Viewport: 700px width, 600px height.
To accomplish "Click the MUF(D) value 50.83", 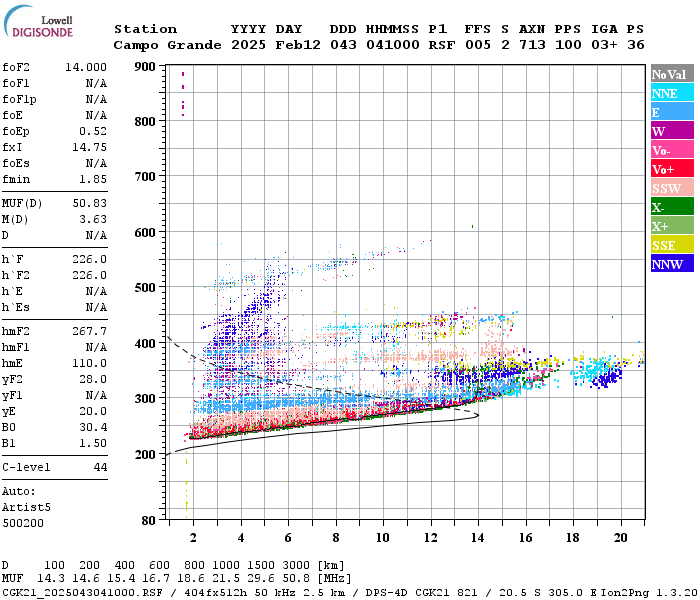I will [90, 203].
